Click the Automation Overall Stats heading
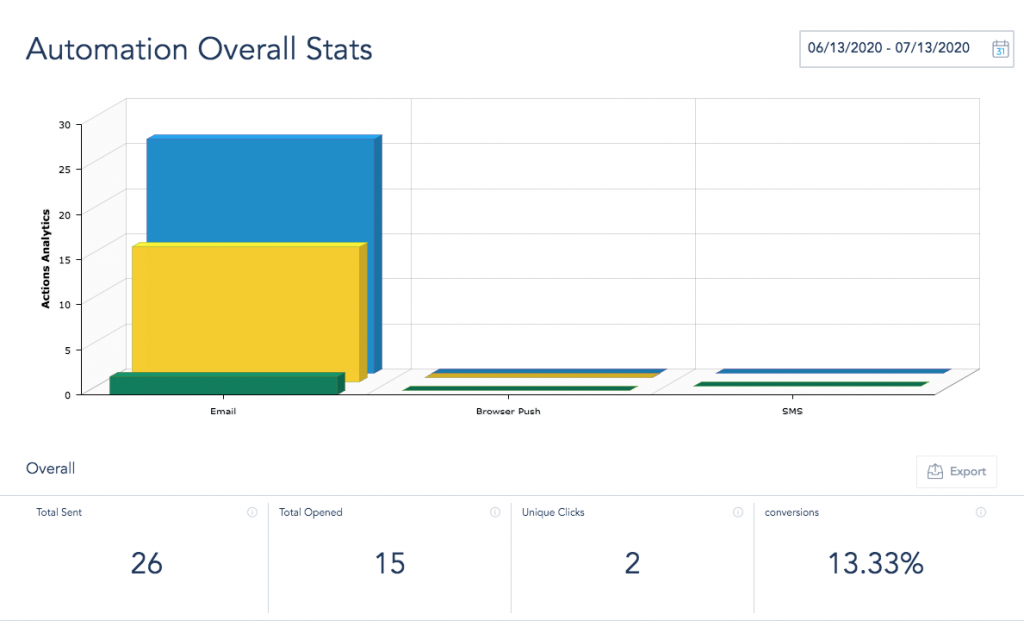The width and height of the screenshot is (1024, 626). pyautogui.click(x=199, y=49)
